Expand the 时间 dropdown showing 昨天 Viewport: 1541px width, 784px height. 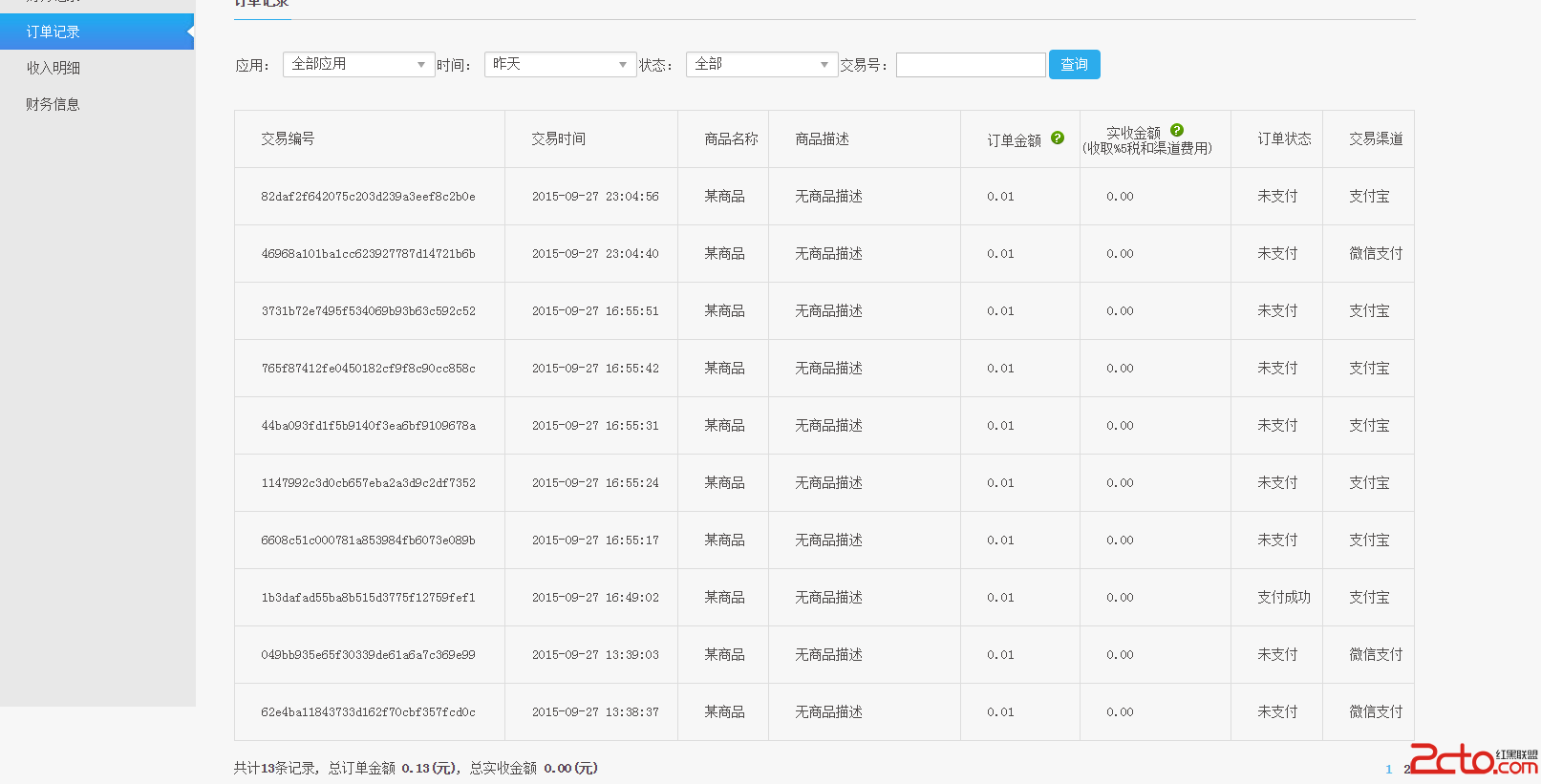pyautogui.click(x=560, y=64)
